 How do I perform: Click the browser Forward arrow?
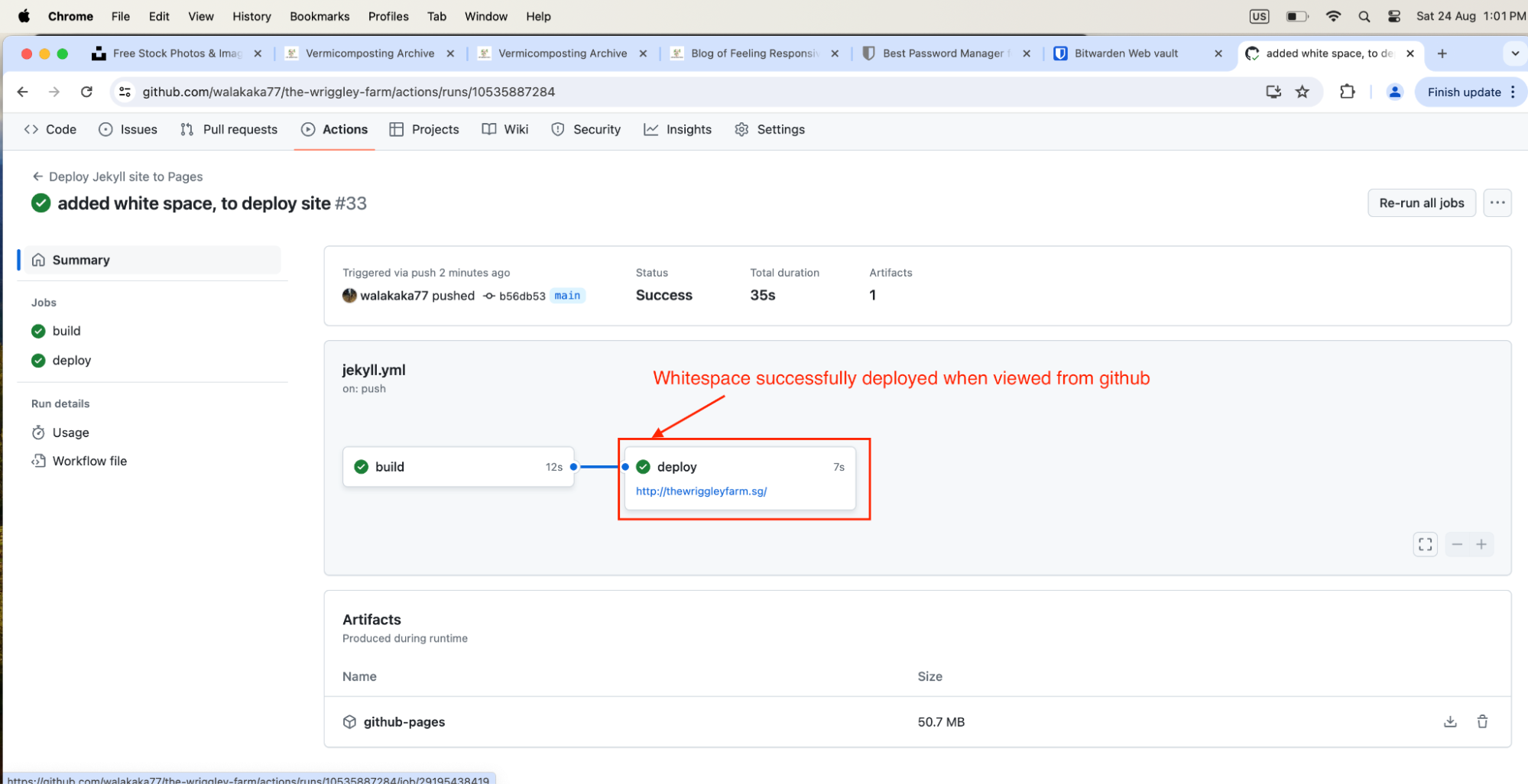[54, 92]
